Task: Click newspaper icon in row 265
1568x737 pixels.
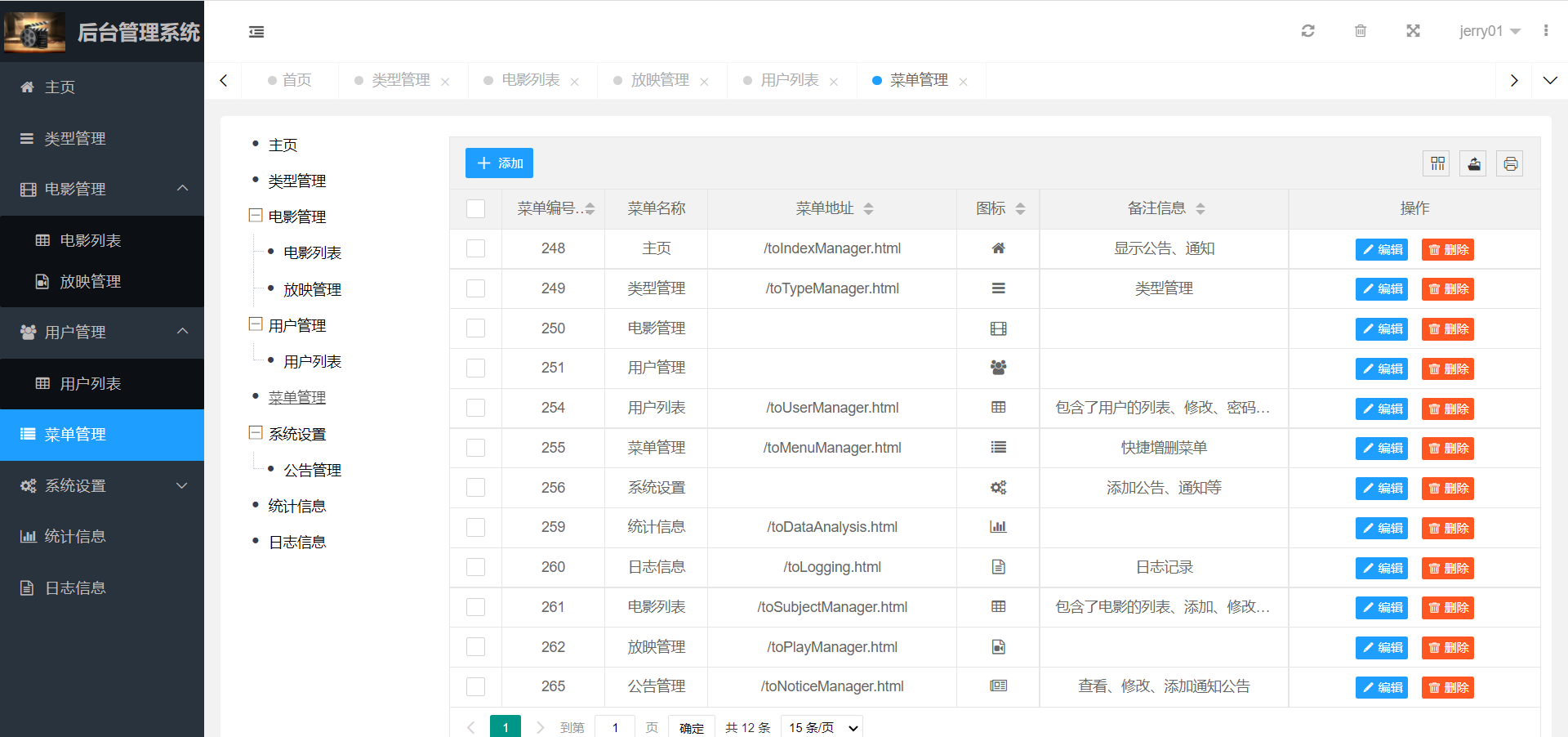Action: [998, 686]
